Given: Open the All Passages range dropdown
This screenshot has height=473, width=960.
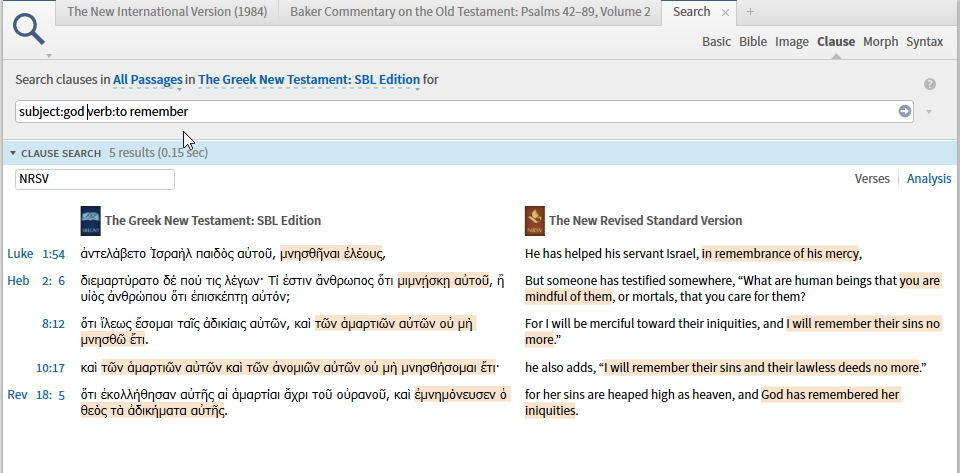Looking at the screenshot, I should tap(148, 80).
